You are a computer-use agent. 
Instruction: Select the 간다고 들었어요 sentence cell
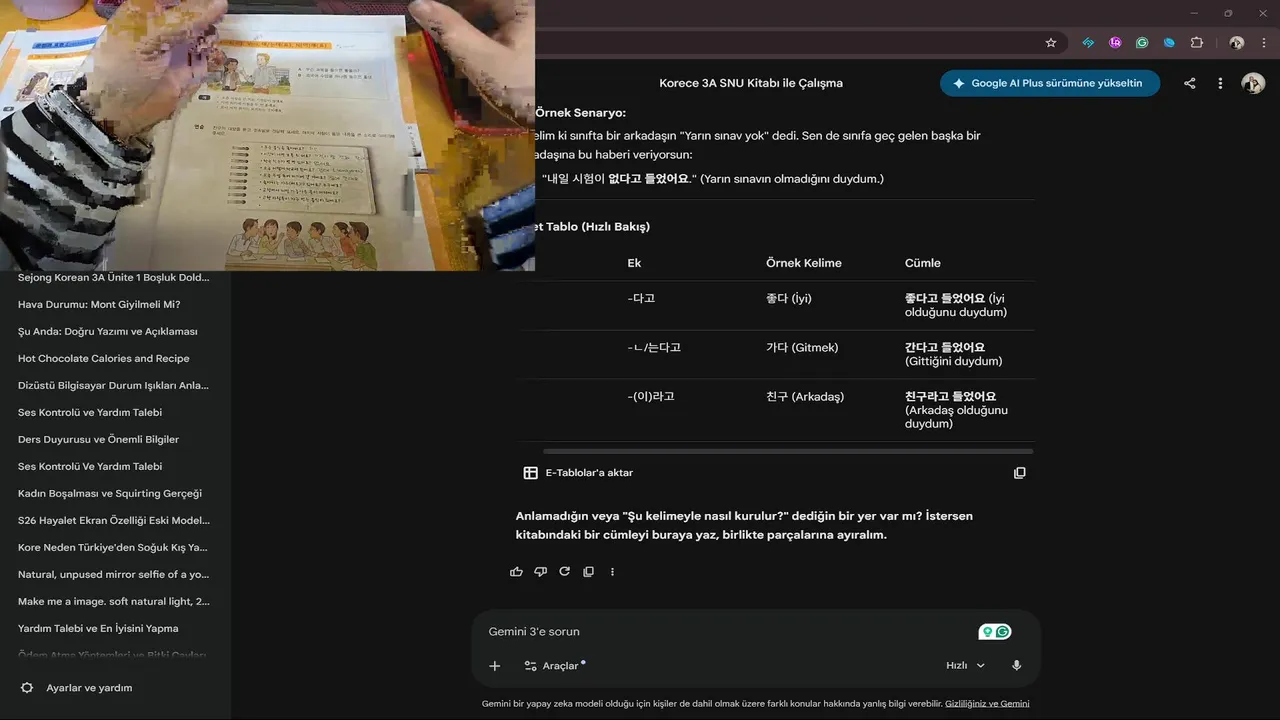(954, 354)
